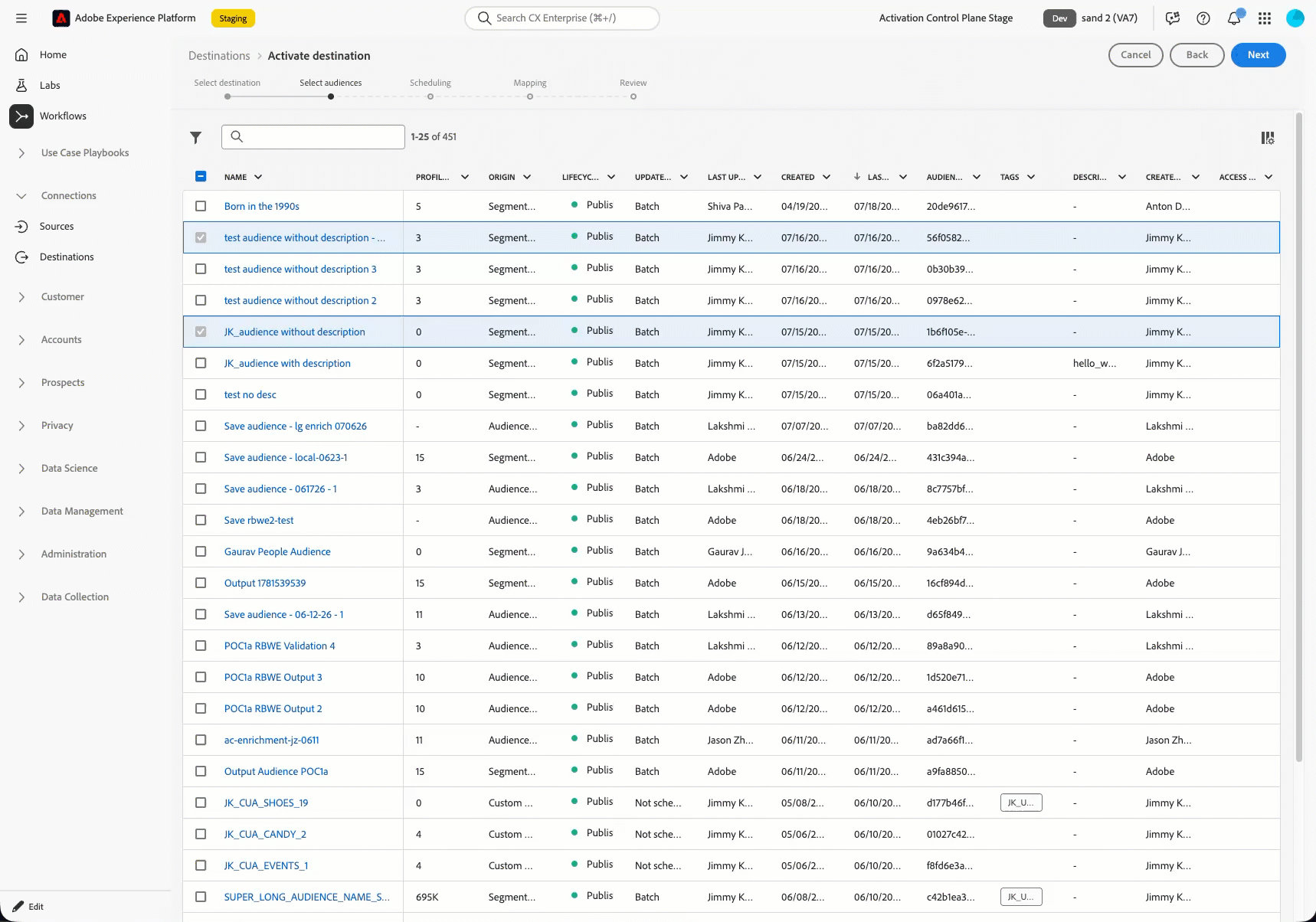Check the test no desc row
Viewport: 1316px width, 922px height.
(x=201, y=394)
